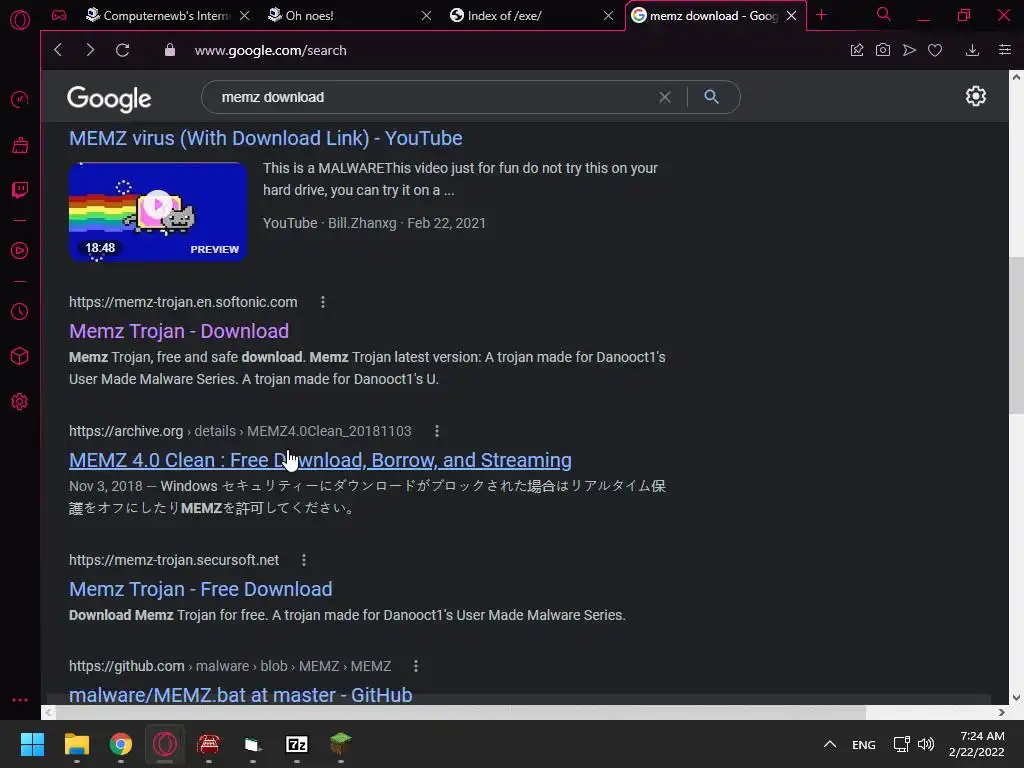
Task: Show hidden system tray icons
Action: (x=830, y=744)
